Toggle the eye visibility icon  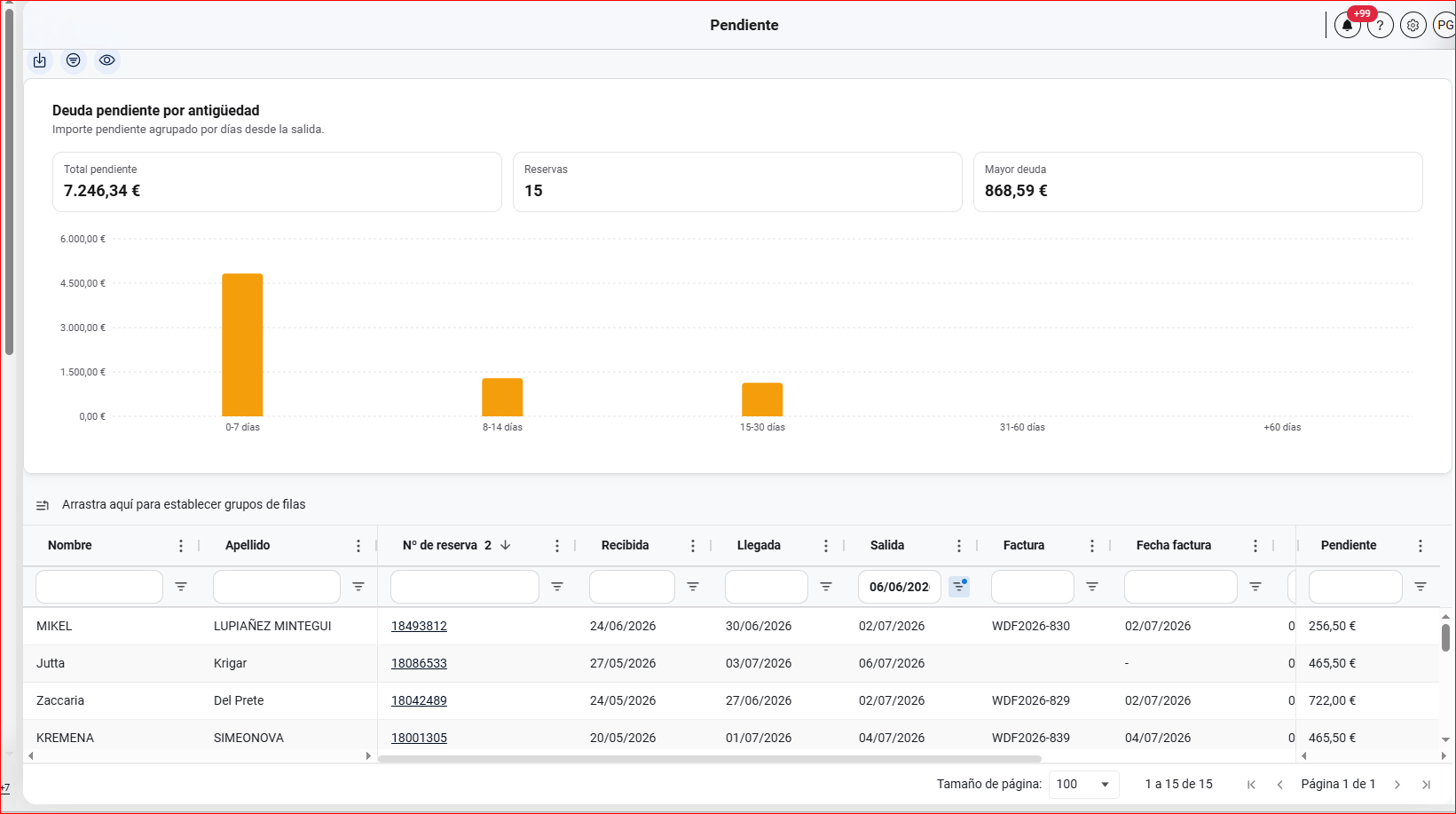[x=107, y=60]
